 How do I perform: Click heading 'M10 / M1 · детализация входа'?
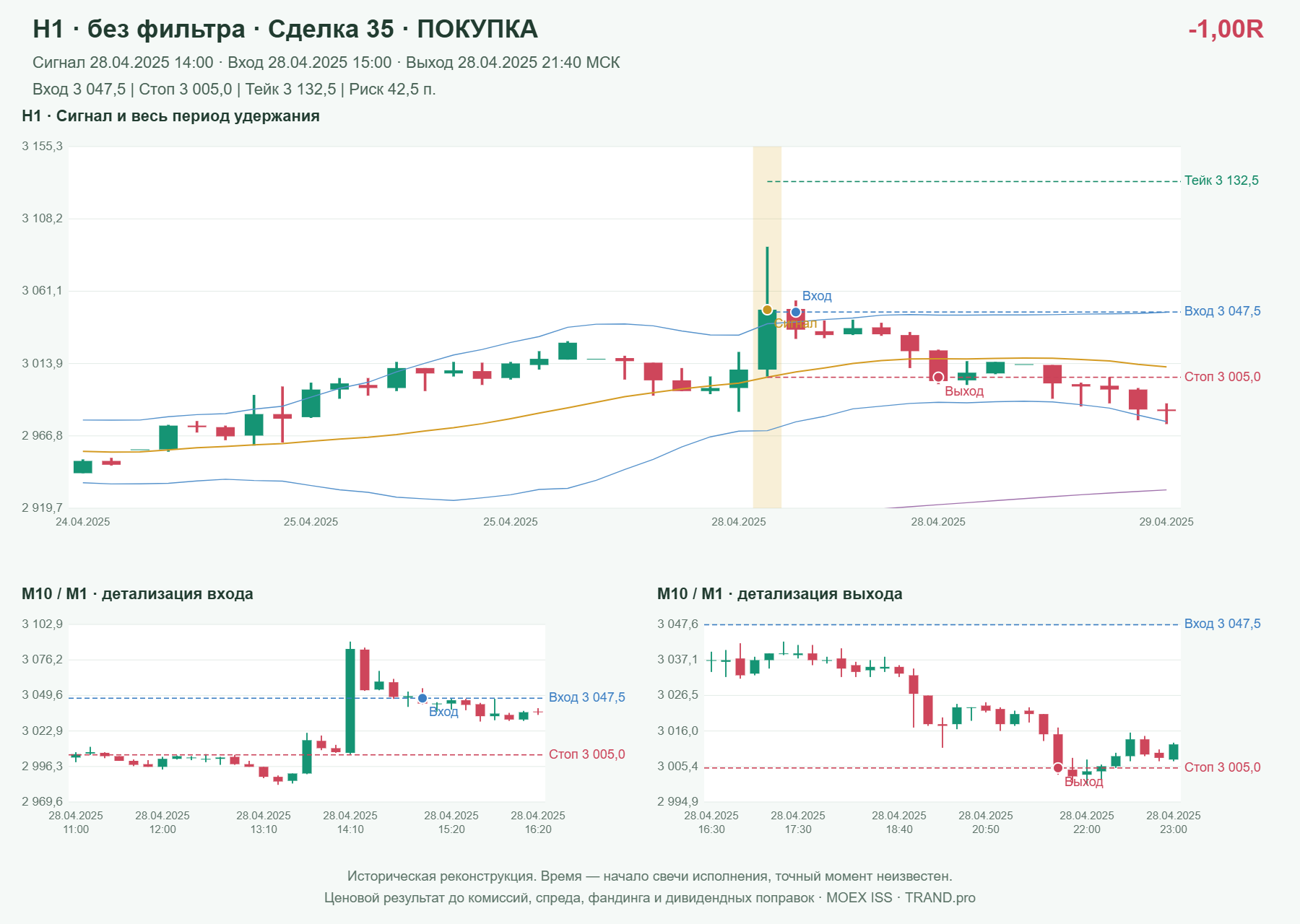pyautogui.click(x=137, y=594)
